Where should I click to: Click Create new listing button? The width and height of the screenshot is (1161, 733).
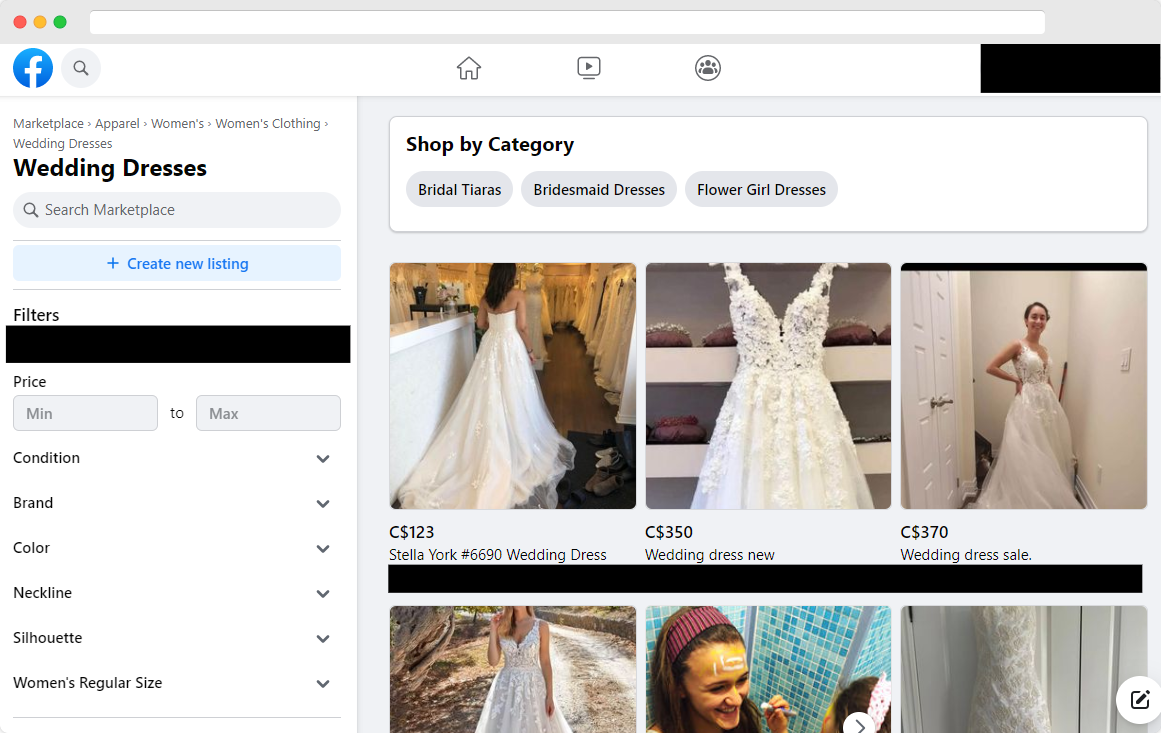coord(177,264)
